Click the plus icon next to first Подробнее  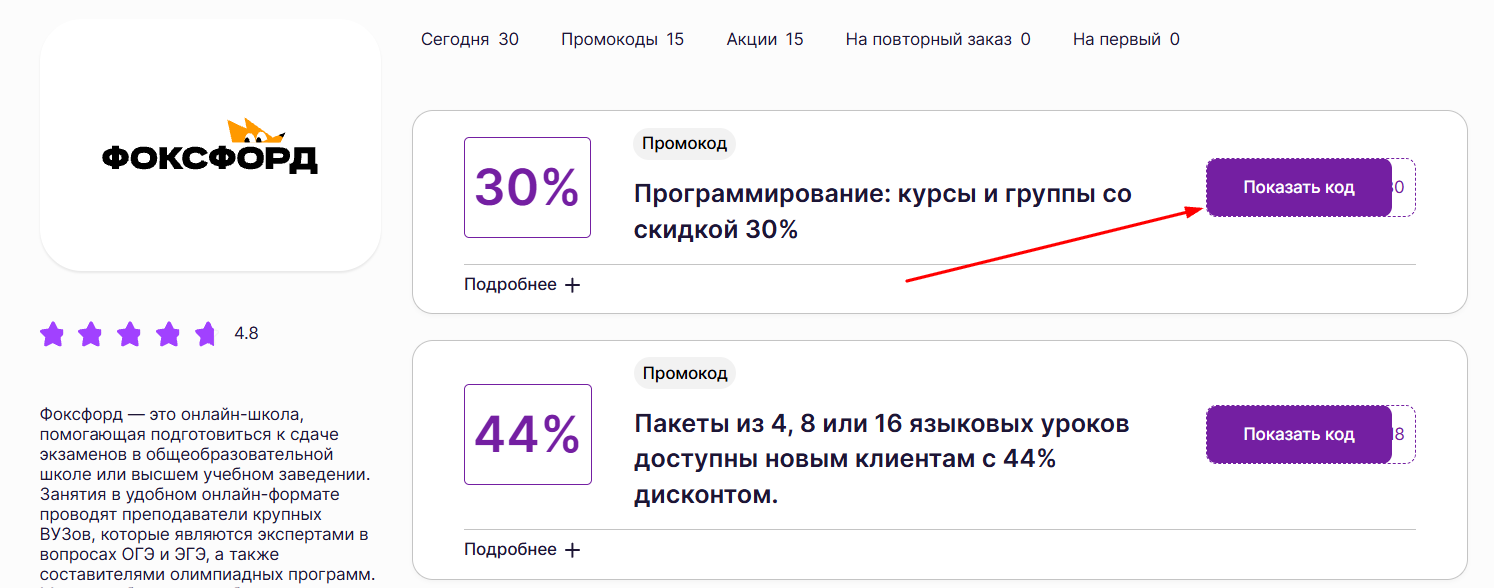[572, 284]
